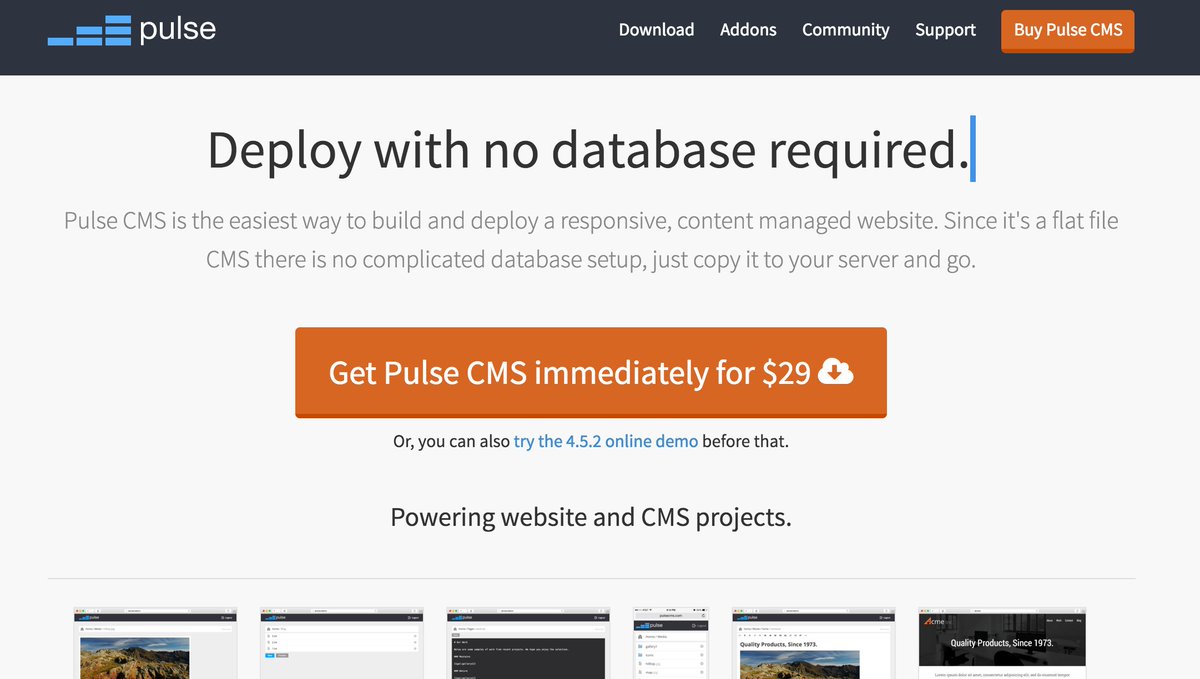
Task: Click the Pulse CMS description paragraph
Action: point(591,240)
